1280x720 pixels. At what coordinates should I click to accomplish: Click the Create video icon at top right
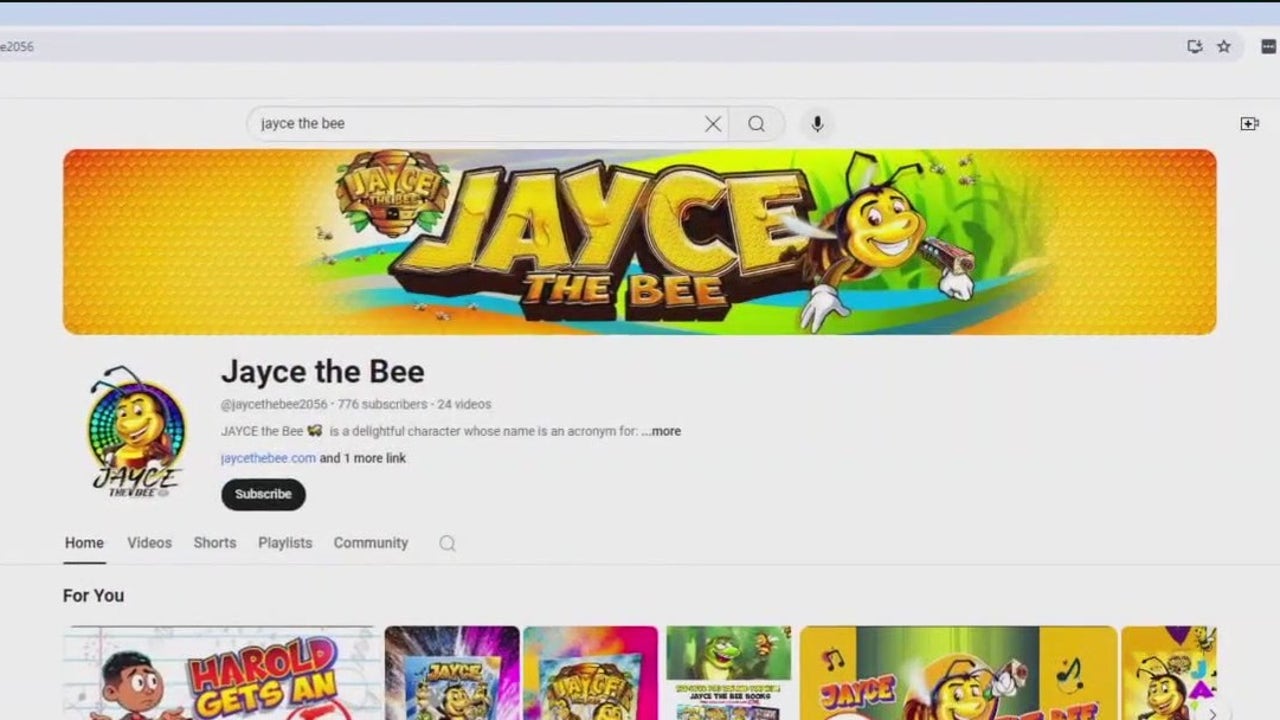pos(1249,123)
